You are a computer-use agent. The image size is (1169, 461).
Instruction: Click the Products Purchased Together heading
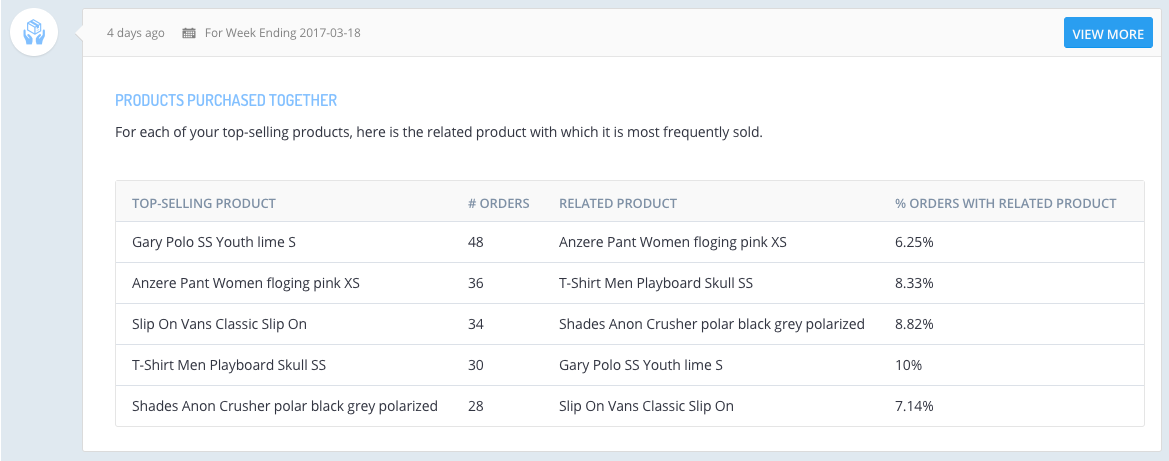(226, 100)
